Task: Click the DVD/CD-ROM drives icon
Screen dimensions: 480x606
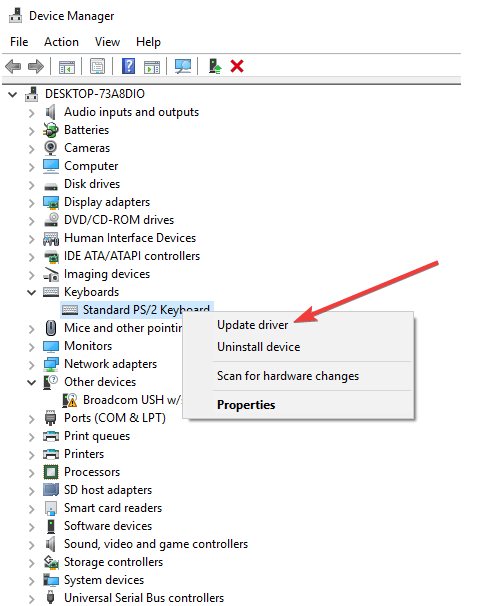Action: click(x=51, y=220)
